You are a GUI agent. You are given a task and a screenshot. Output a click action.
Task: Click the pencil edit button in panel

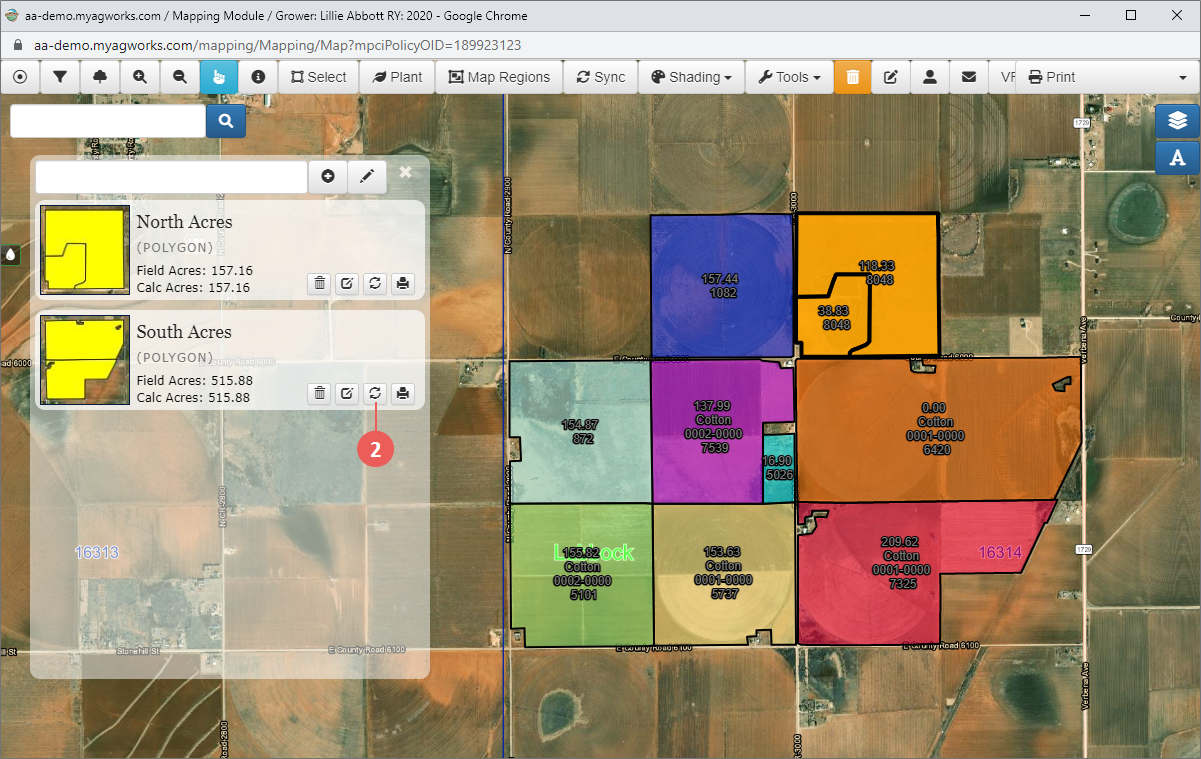pos(367,176)
